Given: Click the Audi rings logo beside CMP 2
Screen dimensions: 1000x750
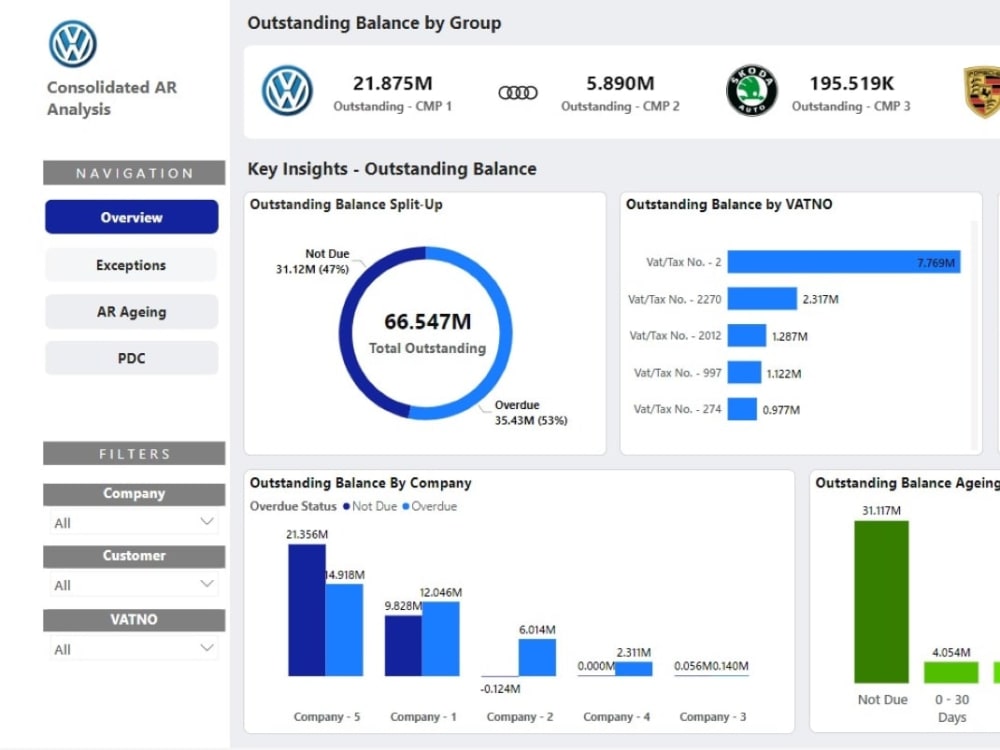Looking at the screenshot, I should [x=518, y=93].
